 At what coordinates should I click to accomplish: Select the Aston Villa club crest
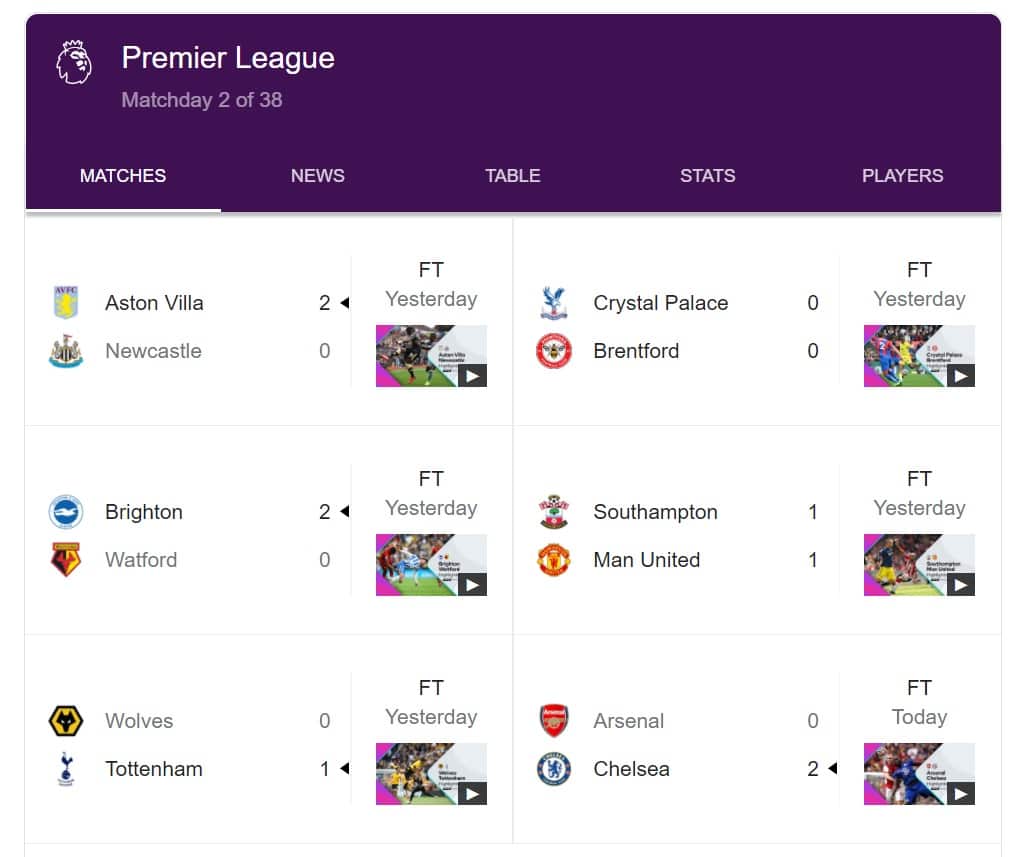(x=66, y=302)
